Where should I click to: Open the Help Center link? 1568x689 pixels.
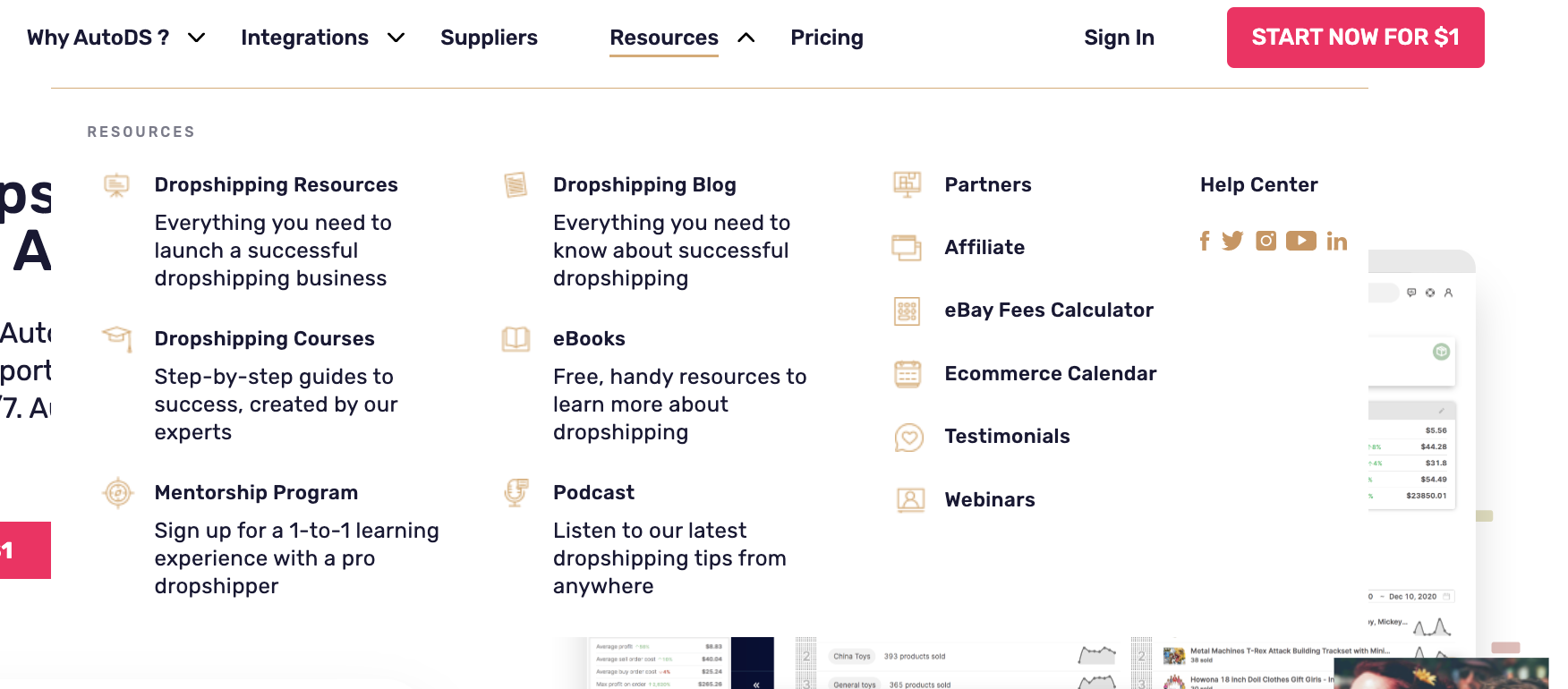[1258, 185]
